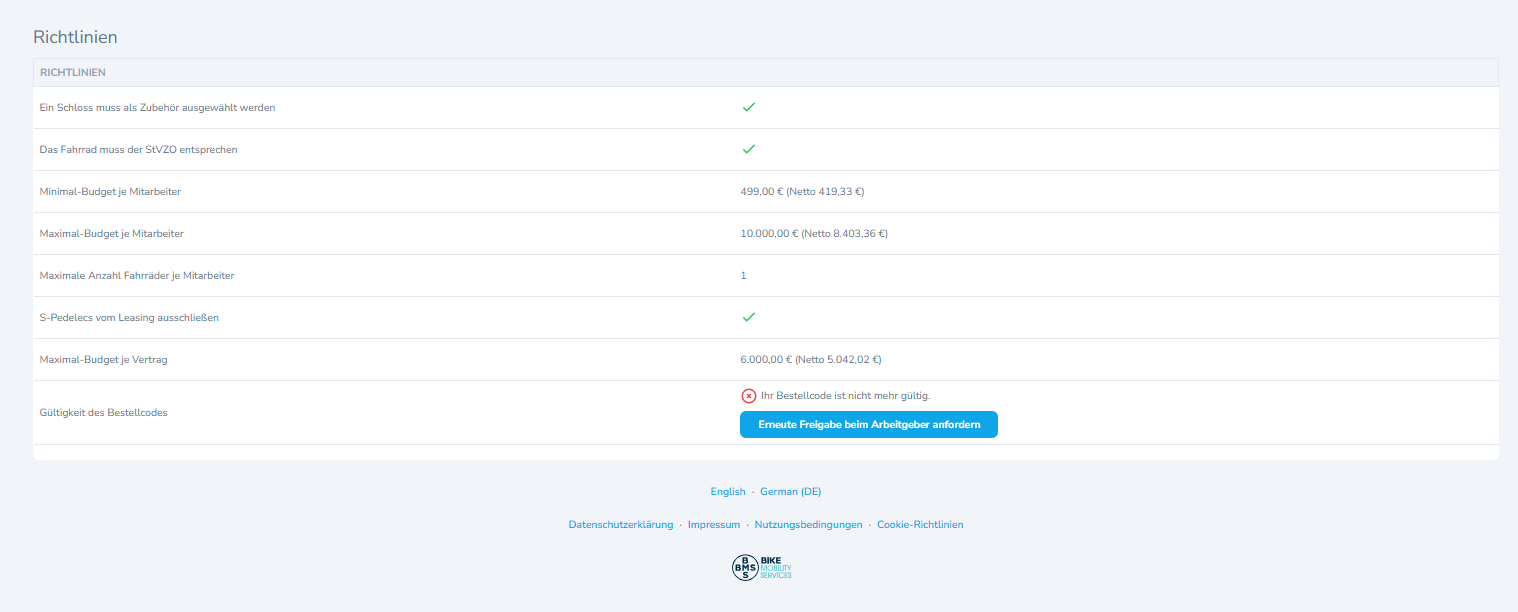
Task: Request renewed approval via Erneute Freigabe button
Action: click(869, 425)
